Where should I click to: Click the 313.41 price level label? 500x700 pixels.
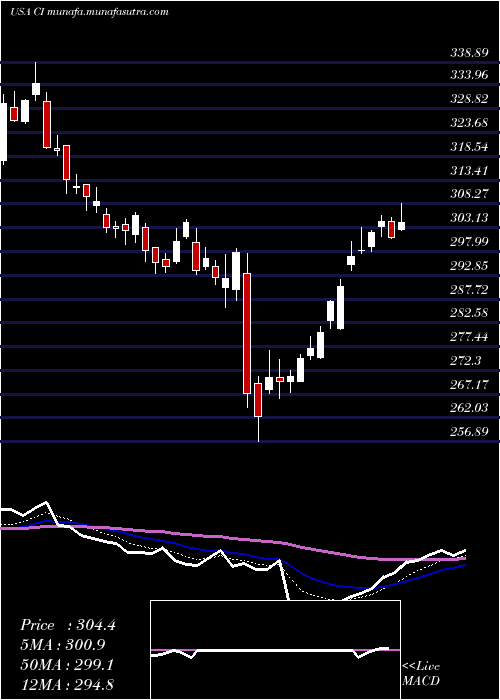point(469,170)
